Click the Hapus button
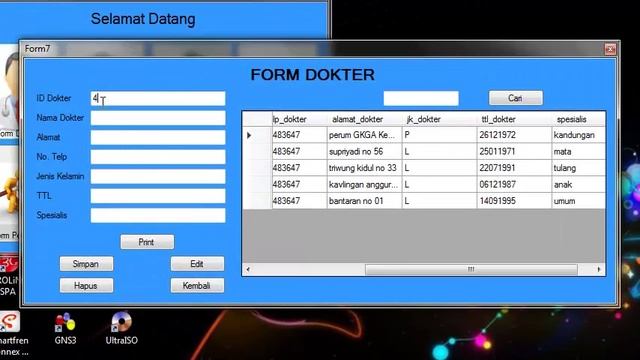 coord(86,285)
